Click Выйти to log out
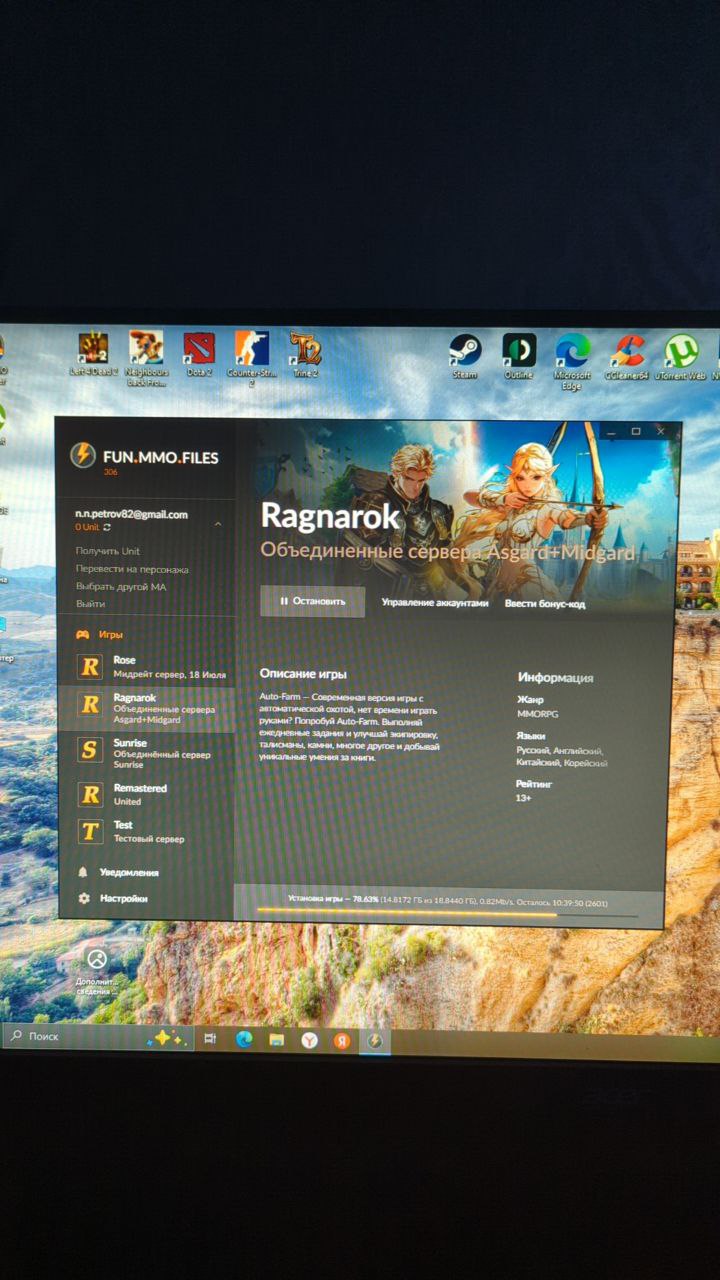The image size is (720, 1280). [90, 604]
